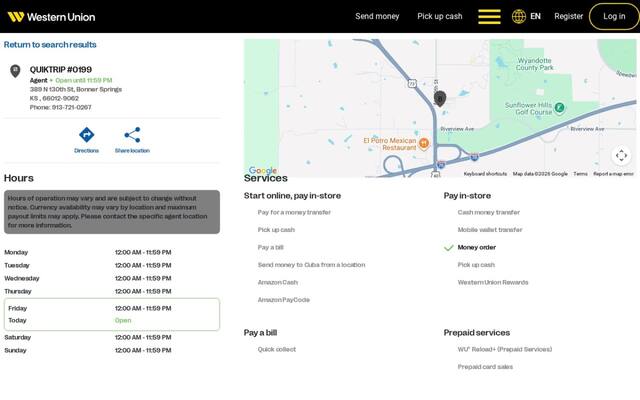The image size is (640, 400).
Task: Click the 'Start online, pay in-store' heading
Action: pyautogui.click(x=292, y=196)
